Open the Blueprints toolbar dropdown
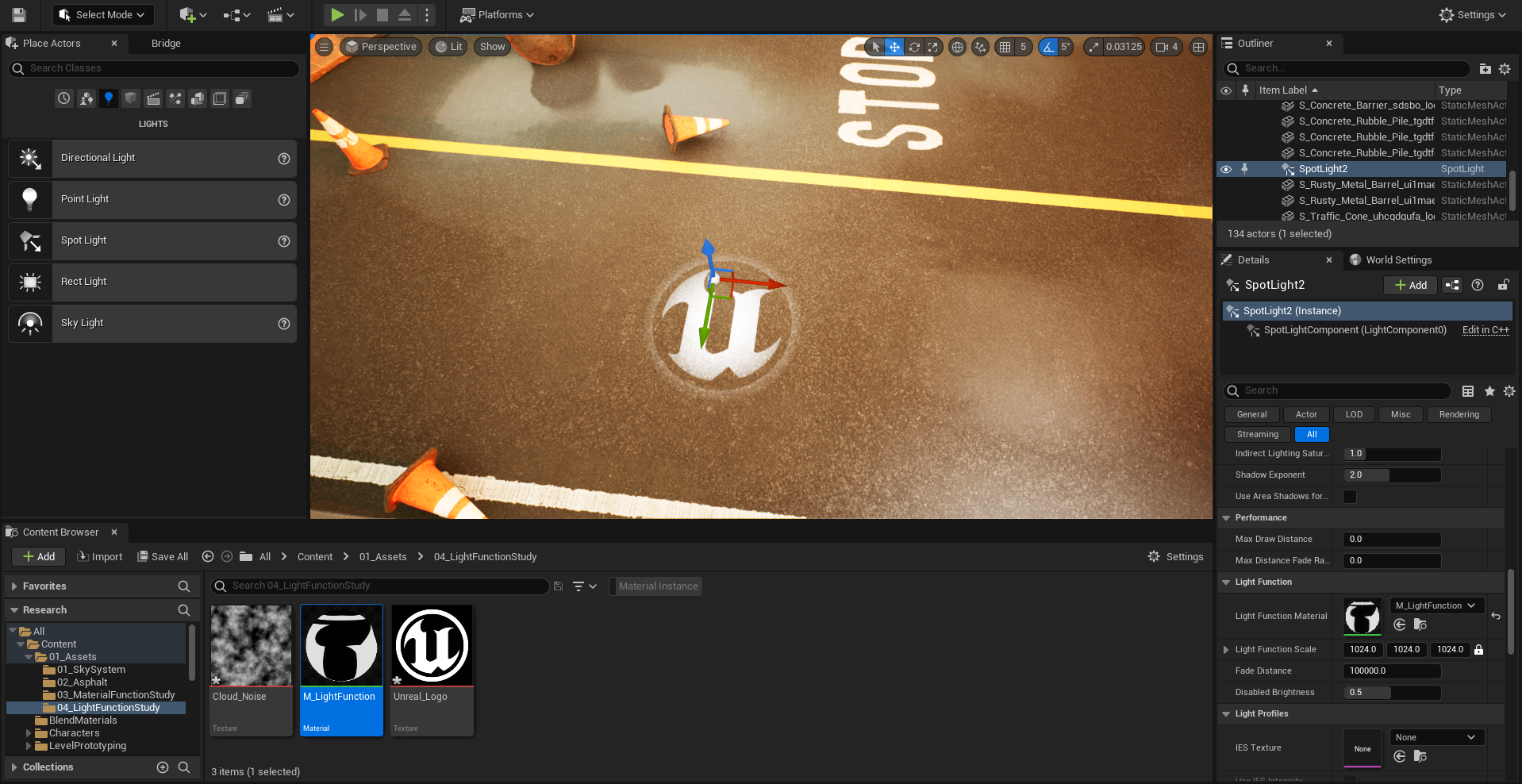The width and height of the screenshot is (1522, 784). coord(236,14)
